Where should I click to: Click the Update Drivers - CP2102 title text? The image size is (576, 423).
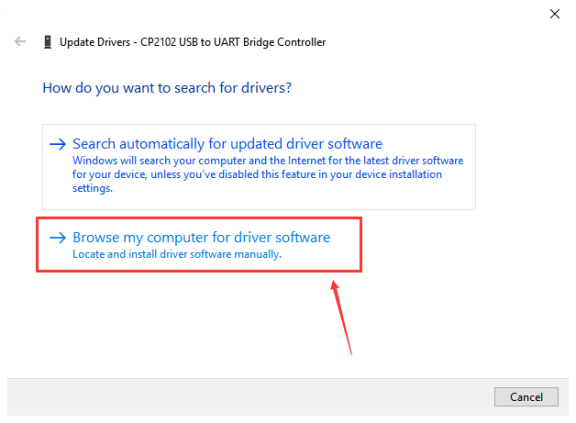click(x=192, y=42)
